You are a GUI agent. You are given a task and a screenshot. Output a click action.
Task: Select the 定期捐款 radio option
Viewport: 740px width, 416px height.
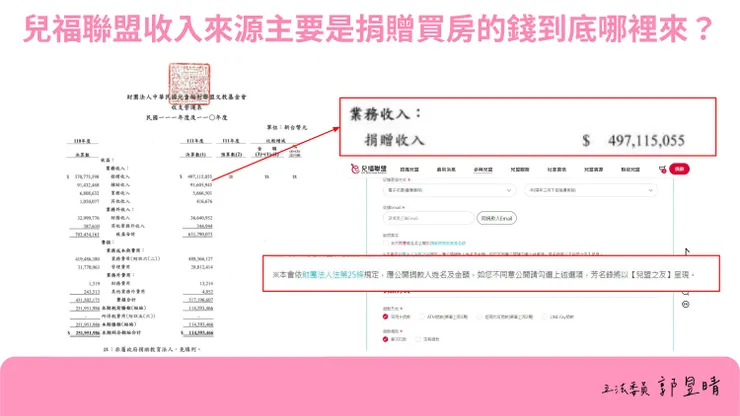click(418, 339)
